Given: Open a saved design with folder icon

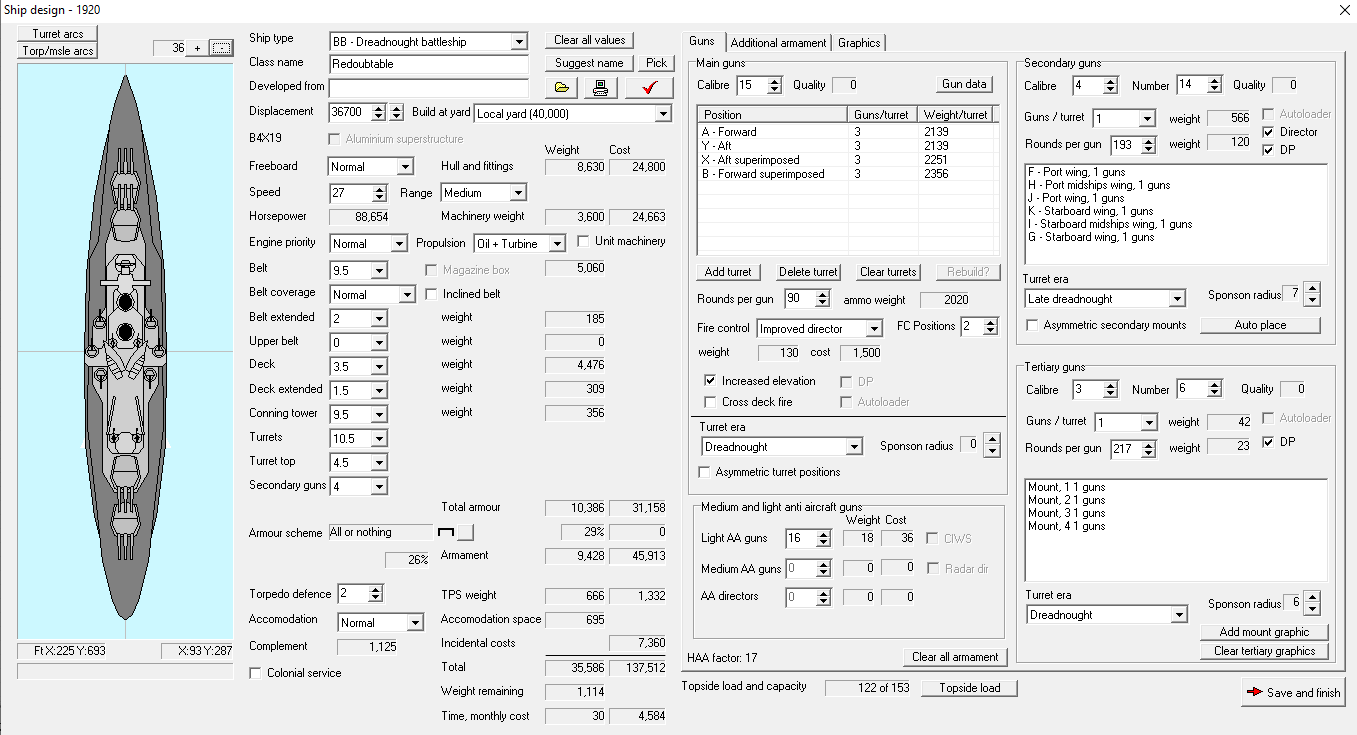Looking at the screenshot, I should [x=561, y=88].
